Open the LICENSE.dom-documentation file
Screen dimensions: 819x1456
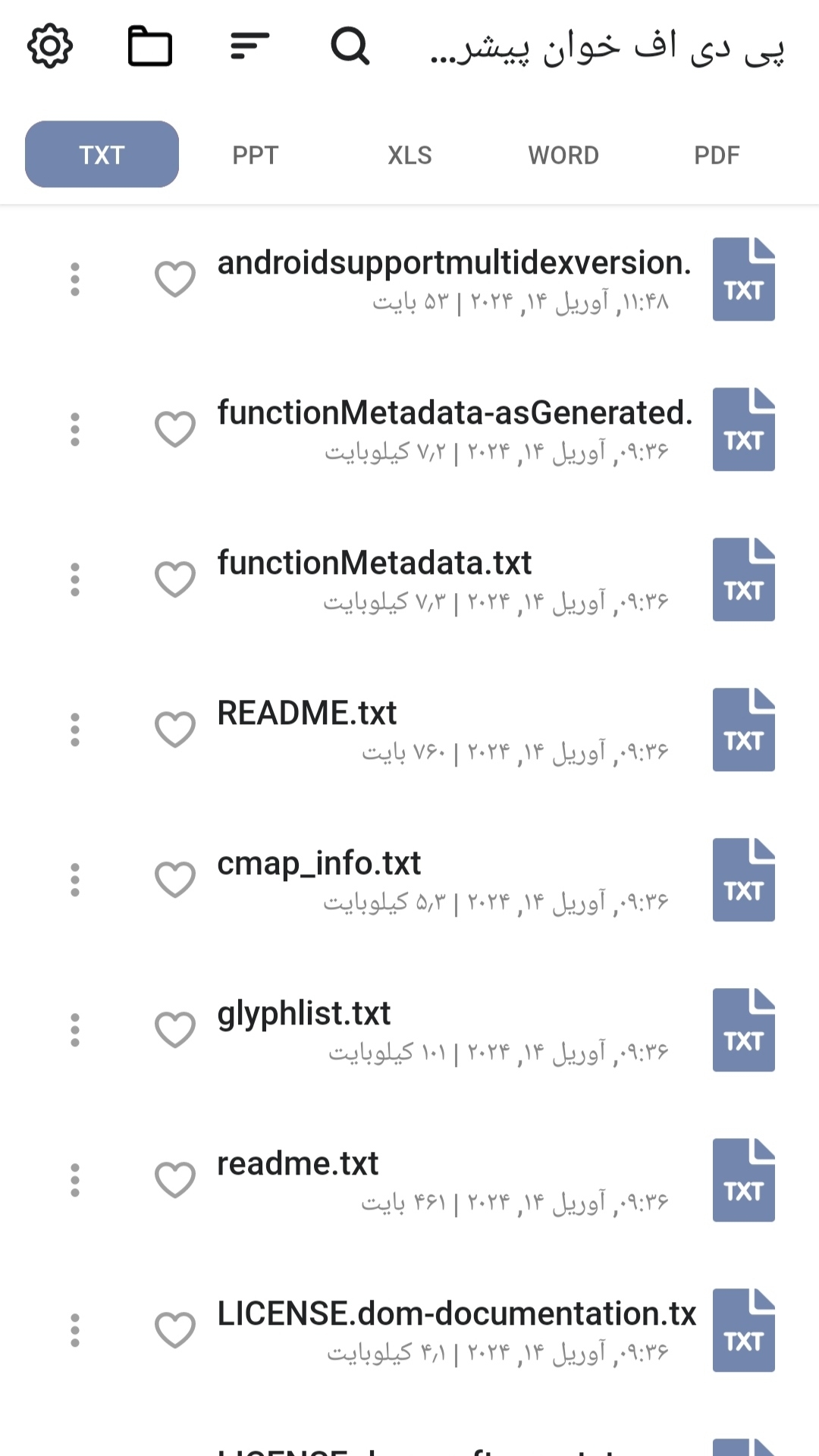456,1314
